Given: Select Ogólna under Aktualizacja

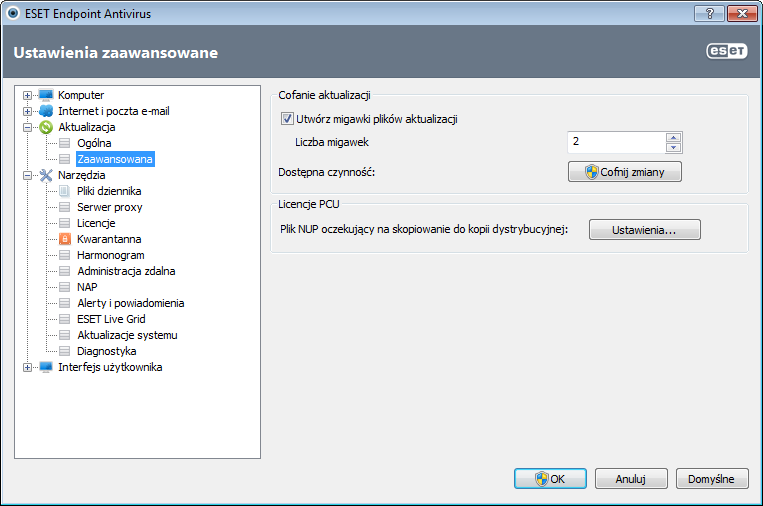Looking at the screenshot, I should pos(94,143).
